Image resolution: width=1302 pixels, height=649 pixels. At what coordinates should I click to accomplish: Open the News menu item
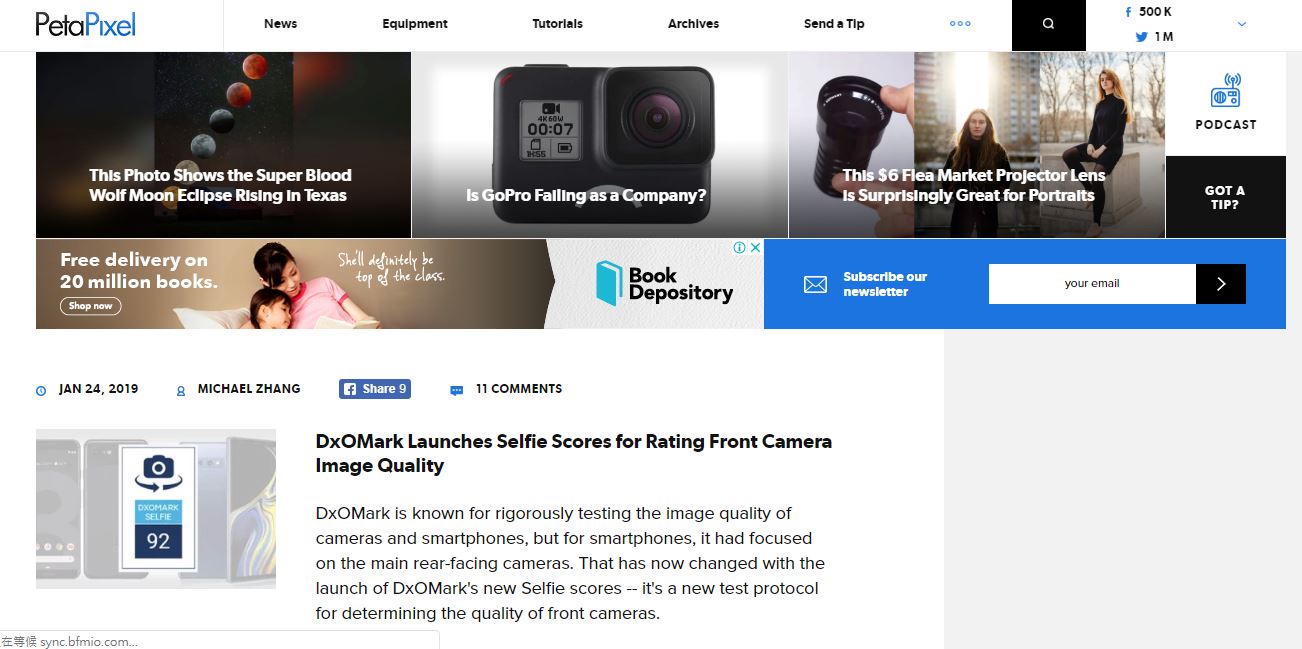point(280,24)
